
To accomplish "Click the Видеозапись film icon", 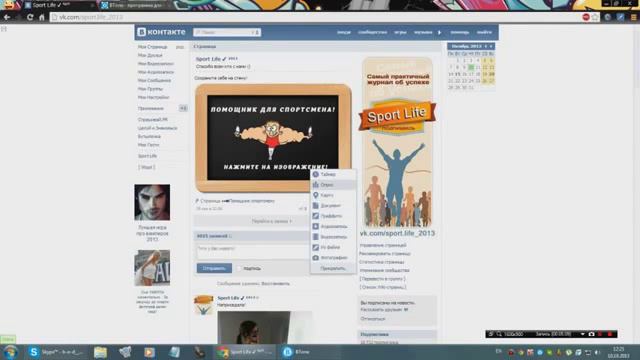I will 316,237.
